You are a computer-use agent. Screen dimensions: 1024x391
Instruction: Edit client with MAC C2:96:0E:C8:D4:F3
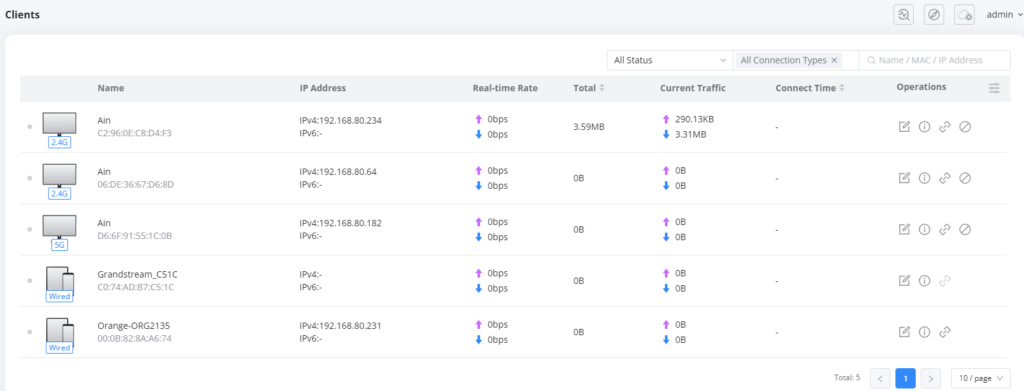pyautogui.click(x=904, y=127)
